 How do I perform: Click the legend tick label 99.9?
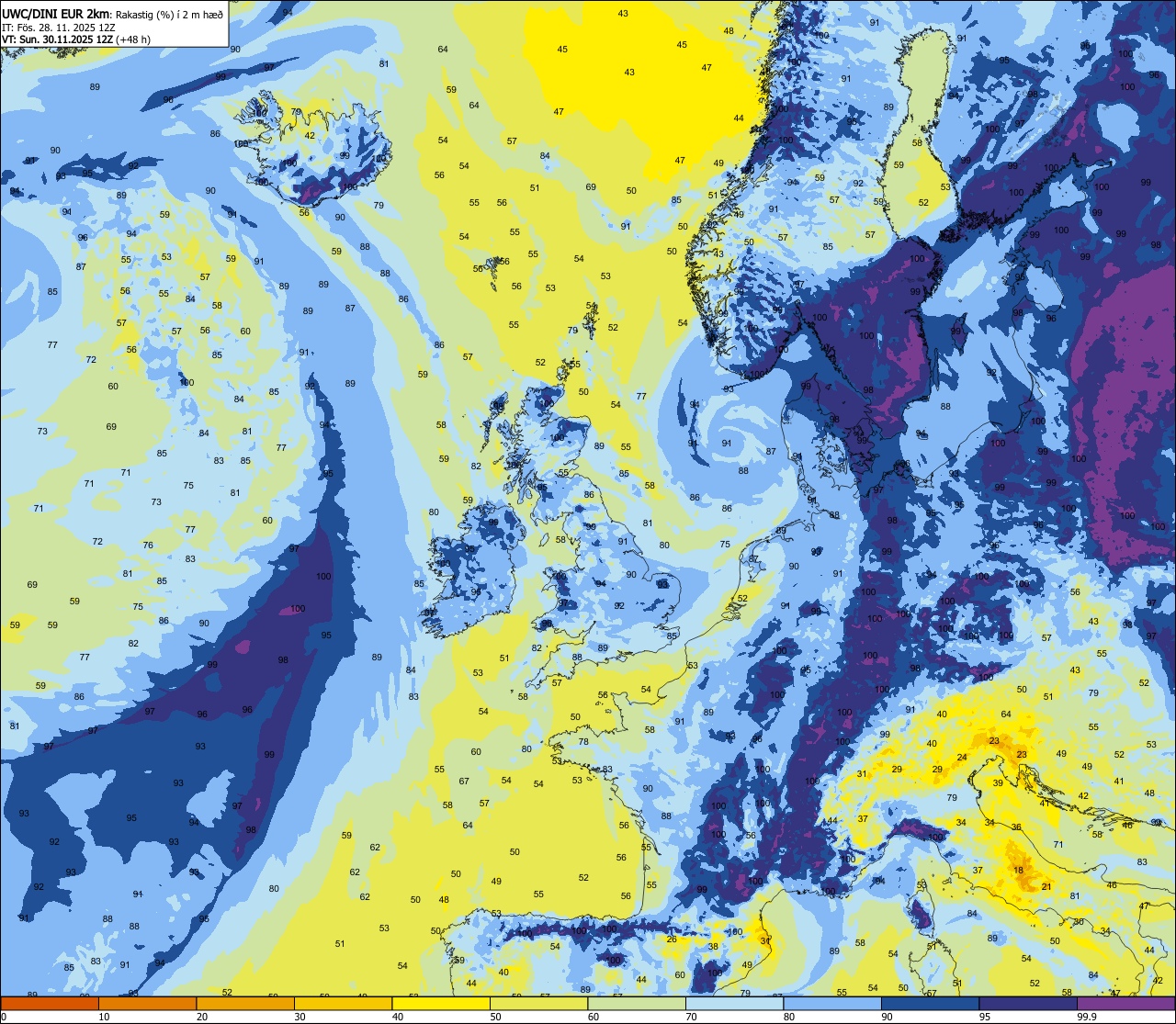(x=1087, y=1017)
